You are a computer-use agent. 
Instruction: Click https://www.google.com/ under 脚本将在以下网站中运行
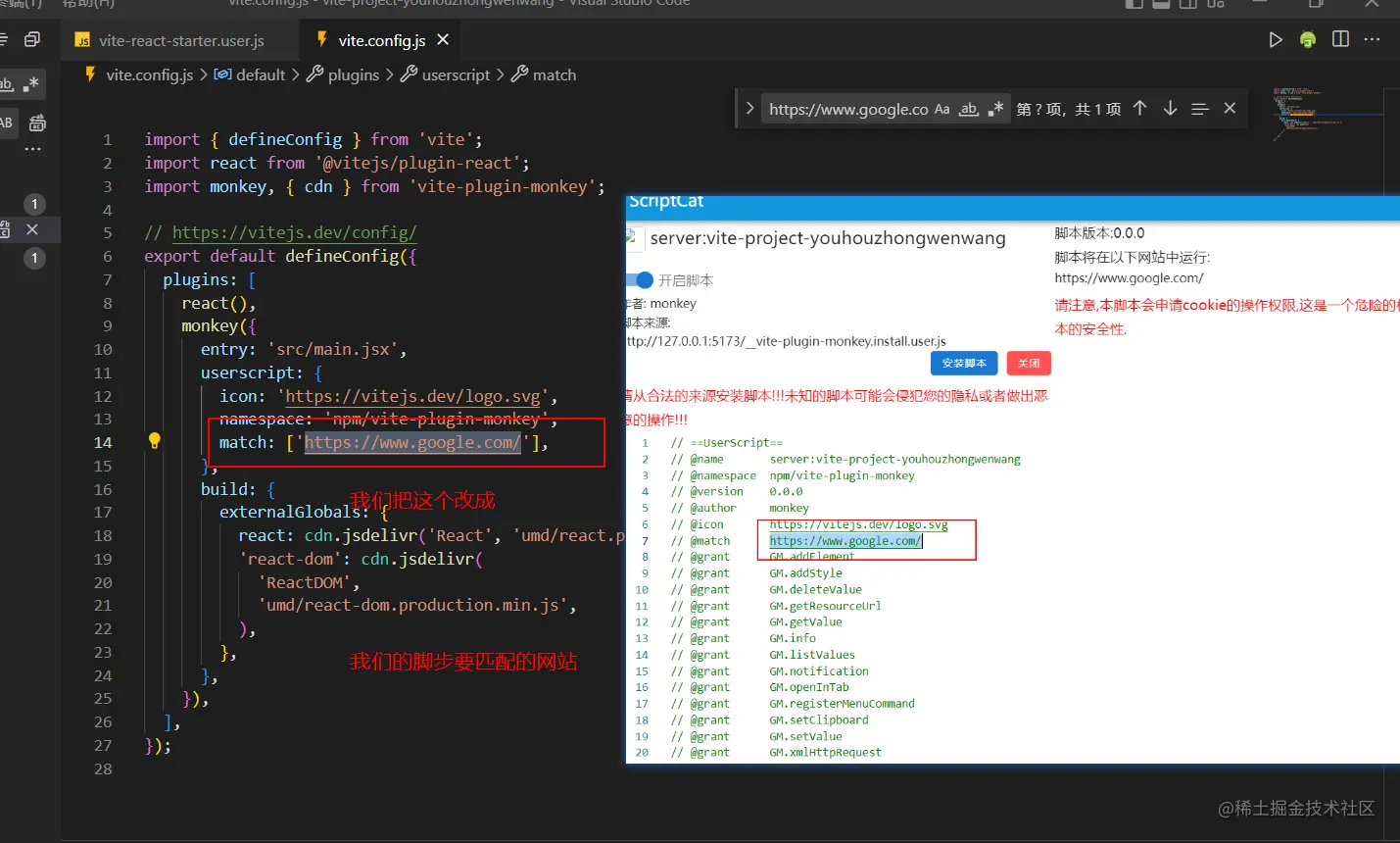click(x=1129, y=278)
